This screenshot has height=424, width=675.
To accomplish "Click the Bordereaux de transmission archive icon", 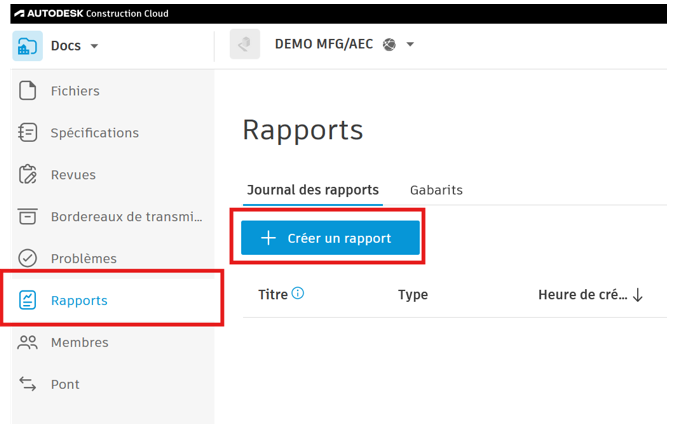I will point(28,217).
